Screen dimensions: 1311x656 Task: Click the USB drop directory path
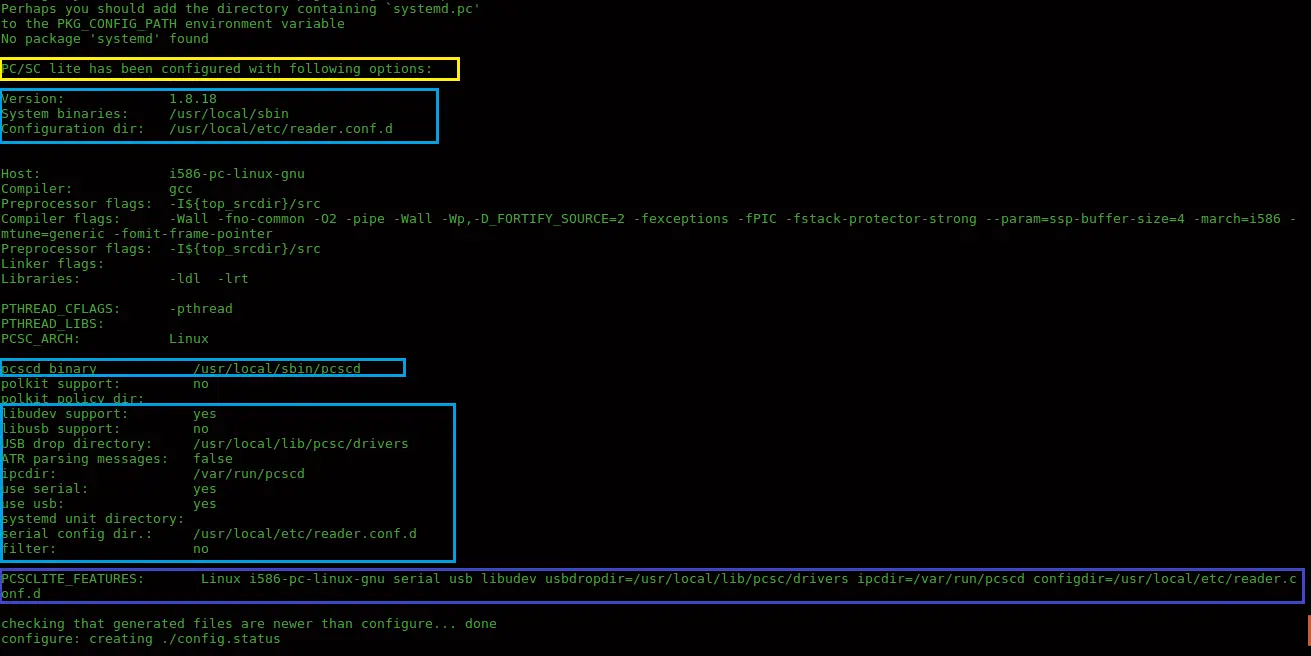click(301, 444)
